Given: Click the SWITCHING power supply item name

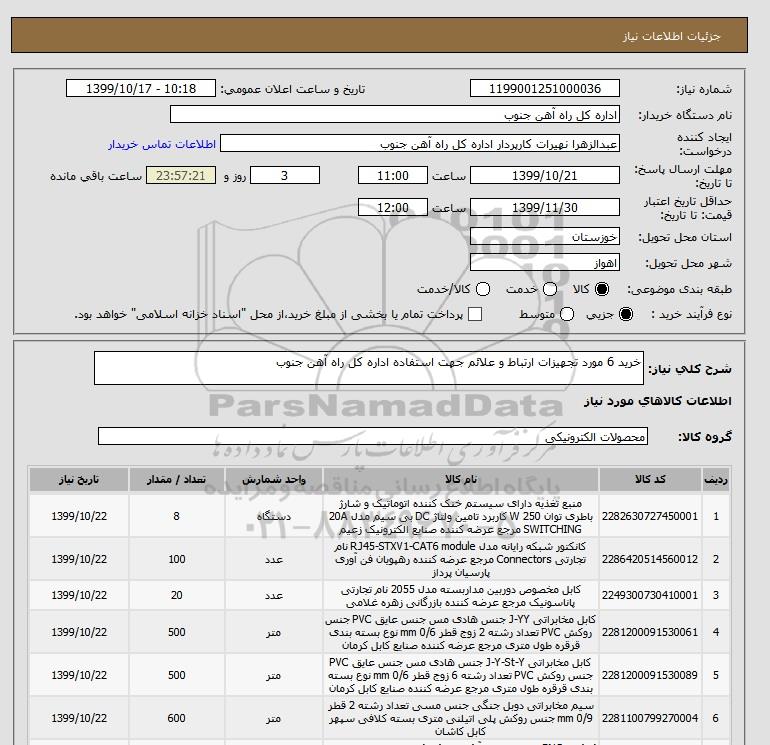Looking at the screenshot, I should [461, 516].
